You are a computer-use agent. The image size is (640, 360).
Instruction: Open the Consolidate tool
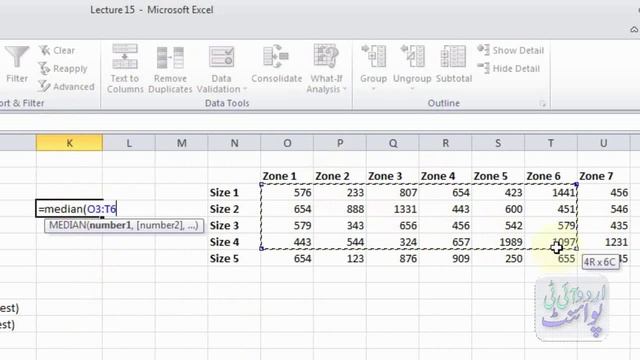[276, 64]
